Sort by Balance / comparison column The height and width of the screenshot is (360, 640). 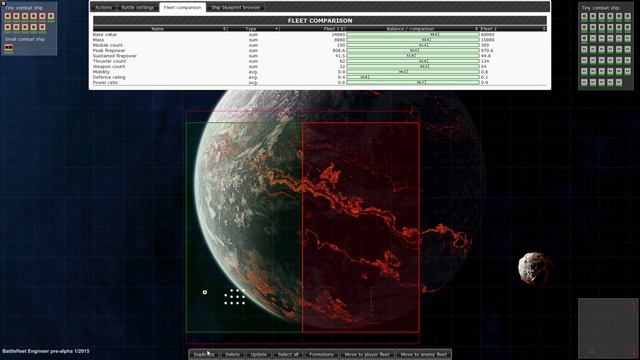coord(412,29)
